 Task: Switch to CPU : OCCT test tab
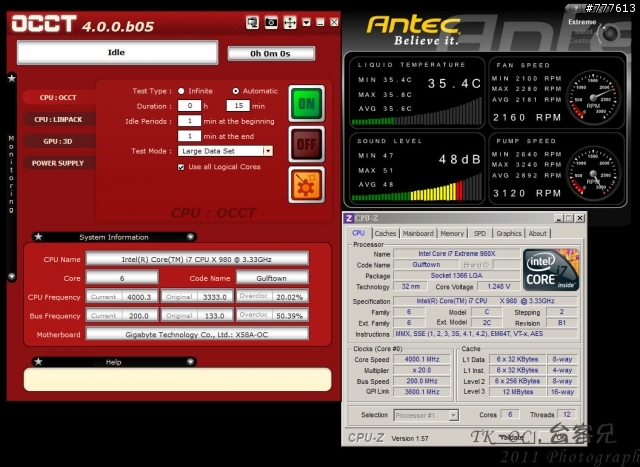(59, 98)
